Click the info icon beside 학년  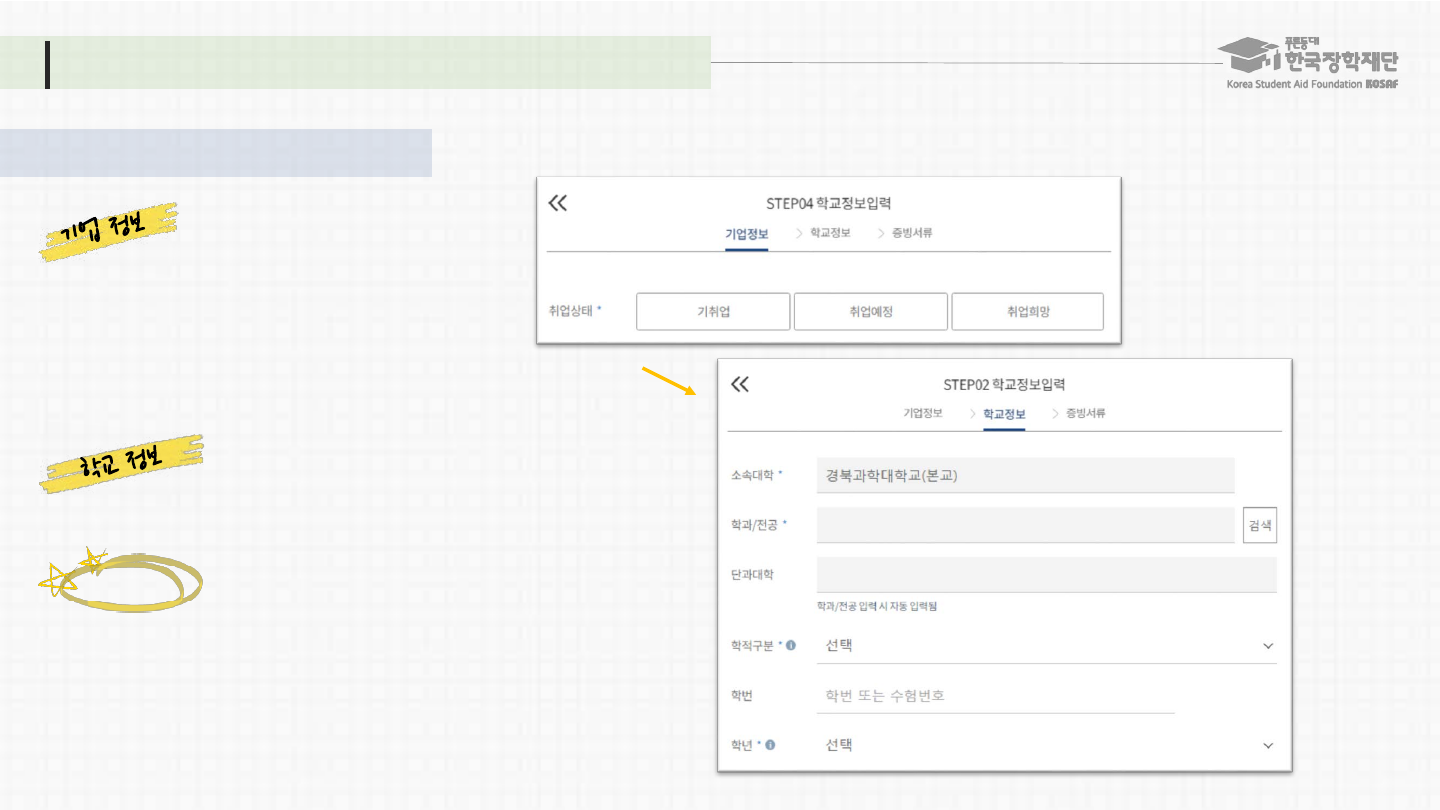point(770,745)
